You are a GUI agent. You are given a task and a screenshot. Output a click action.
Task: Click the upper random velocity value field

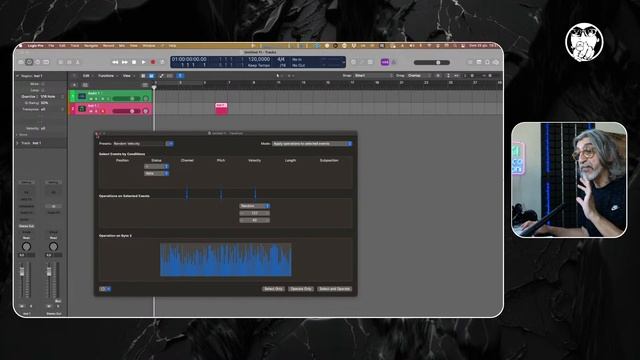tap(254, 213)
